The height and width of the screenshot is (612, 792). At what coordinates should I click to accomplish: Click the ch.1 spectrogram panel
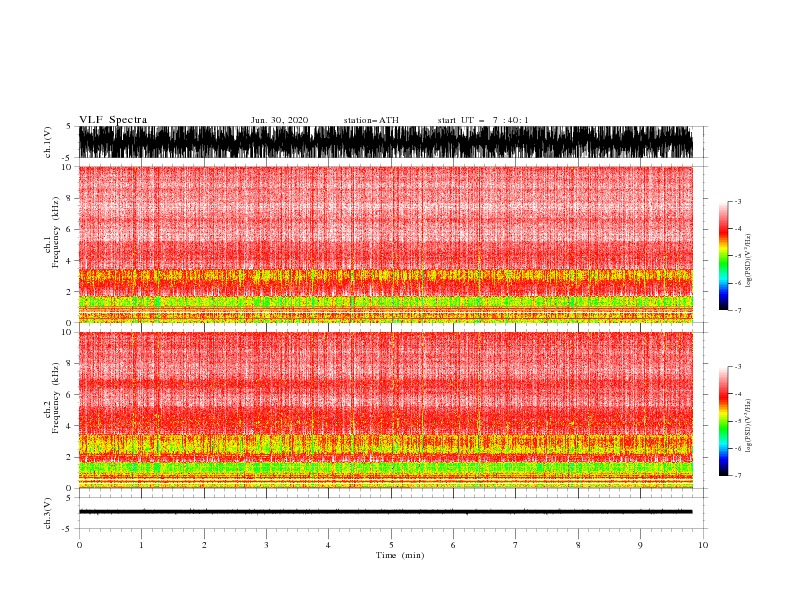386,244
